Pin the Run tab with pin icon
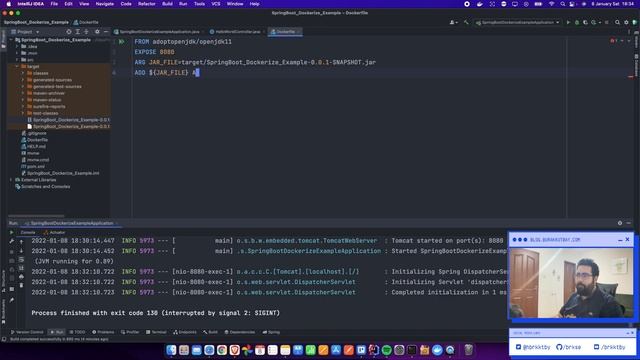The image size is (640, 360). [x=11, y=300]
